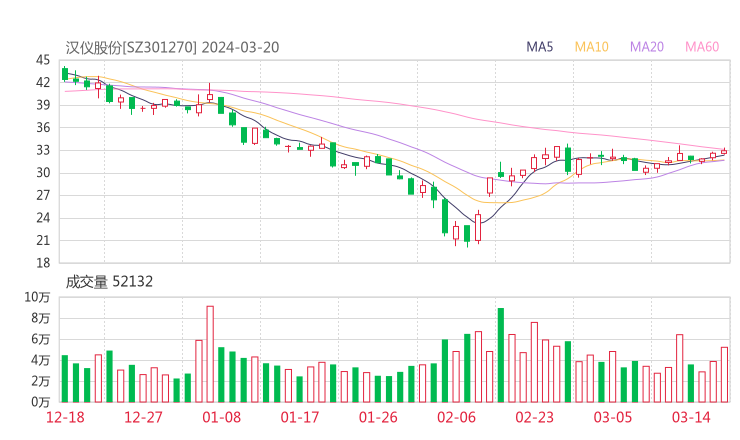The width and height of the screenshot is (740, 440).
Task: Click the 0万 volume axis label
Action: [x=41, y=402]
